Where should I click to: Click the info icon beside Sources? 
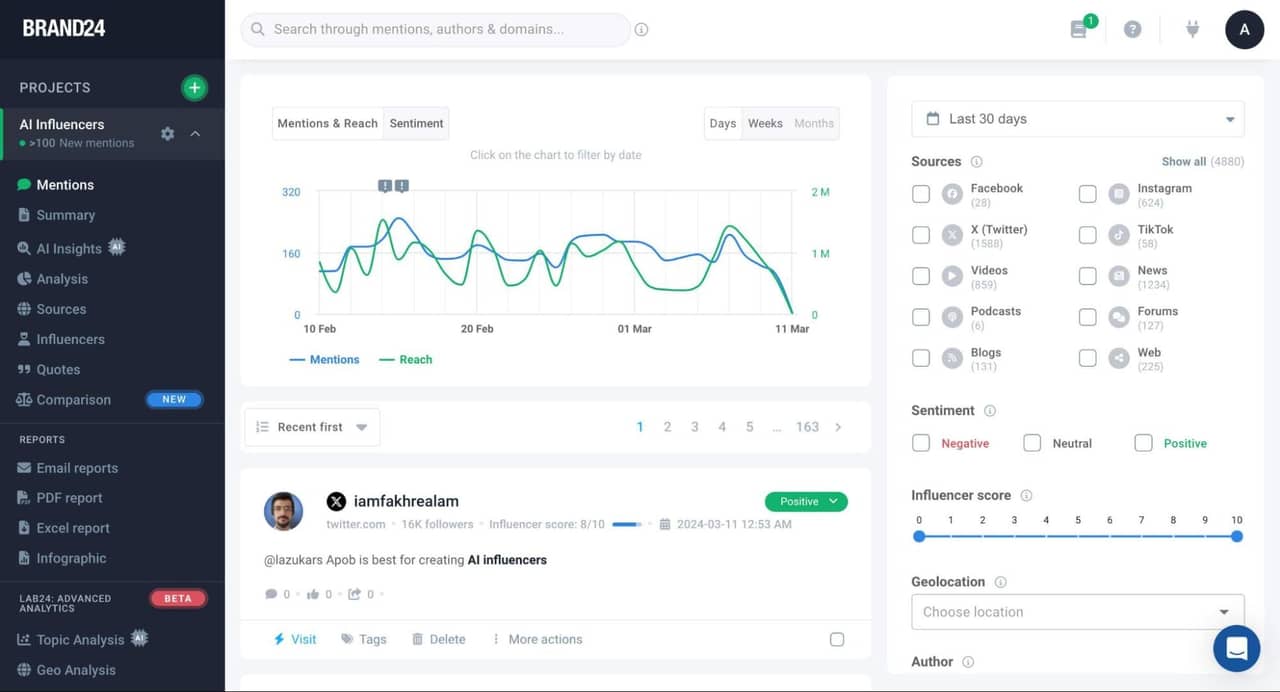[x=976, y=162]
